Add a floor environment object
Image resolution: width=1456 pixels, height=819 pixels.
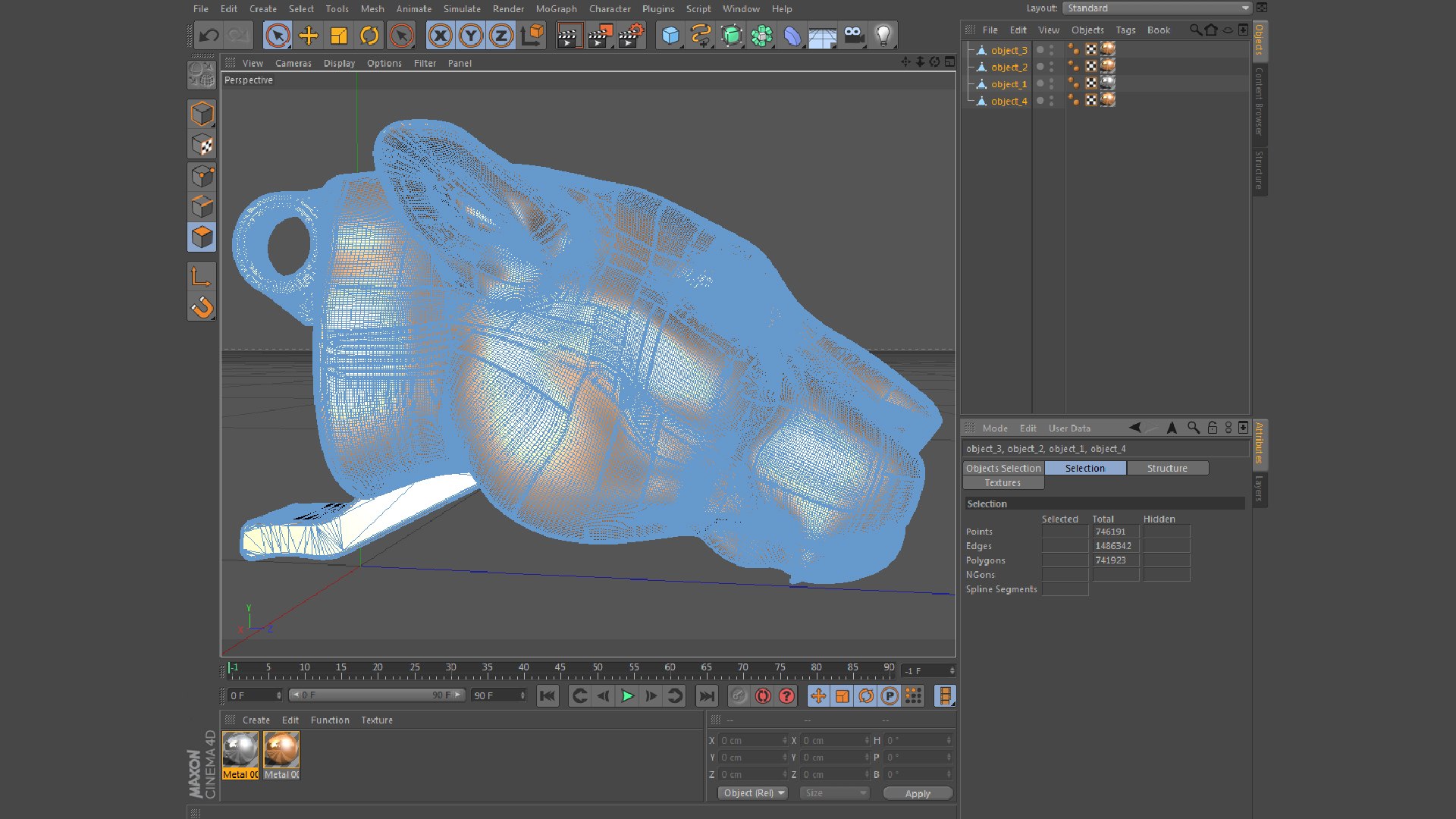pos(822,36)
